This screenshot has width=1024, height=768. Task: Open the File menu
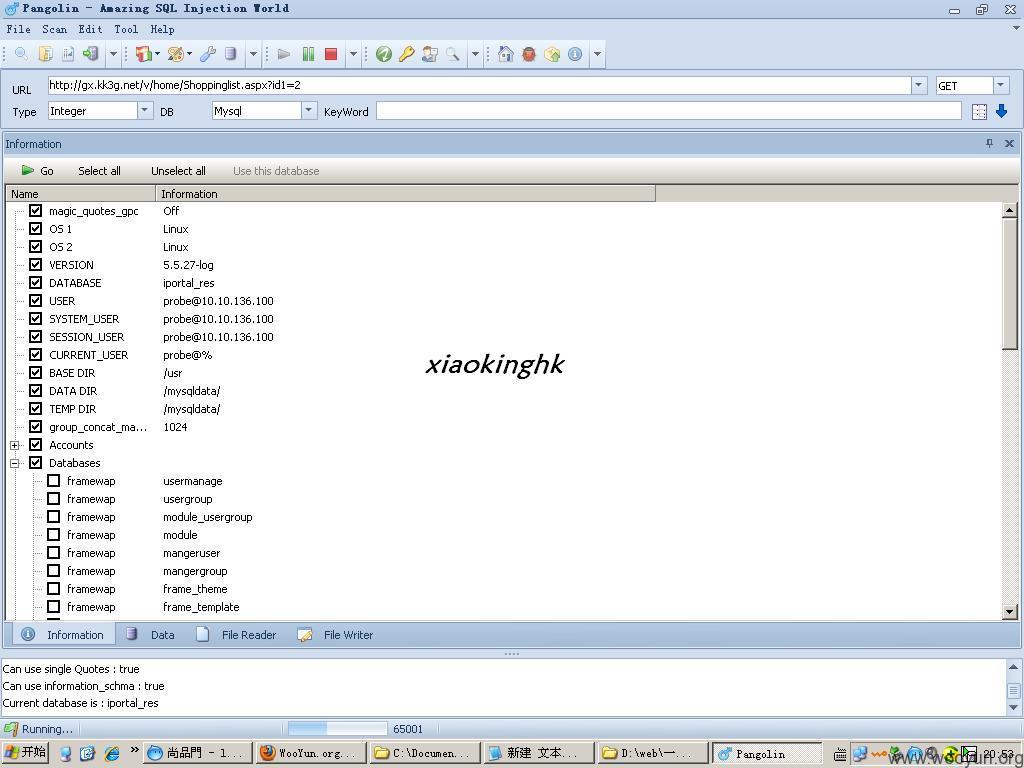pyautogui.click(x=18, y=29)
